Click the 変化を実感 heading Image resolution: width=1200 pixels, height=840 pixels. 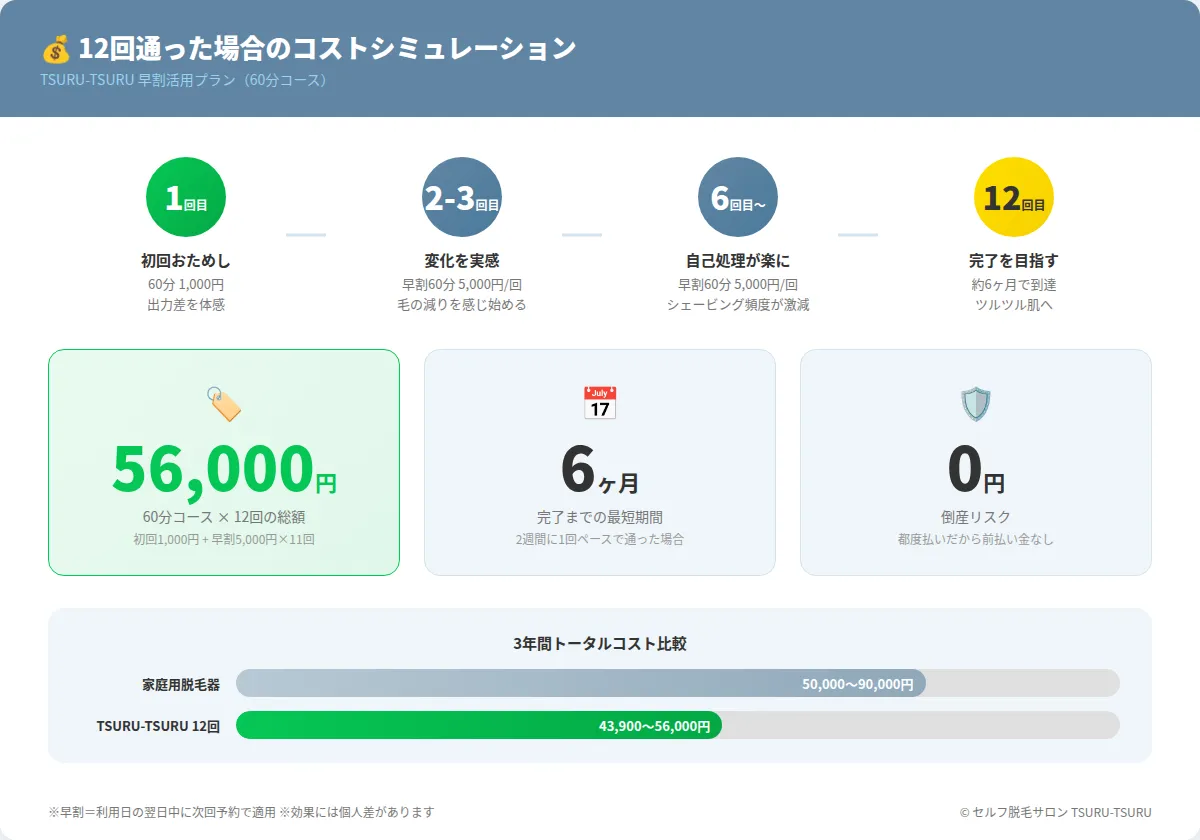462,261
